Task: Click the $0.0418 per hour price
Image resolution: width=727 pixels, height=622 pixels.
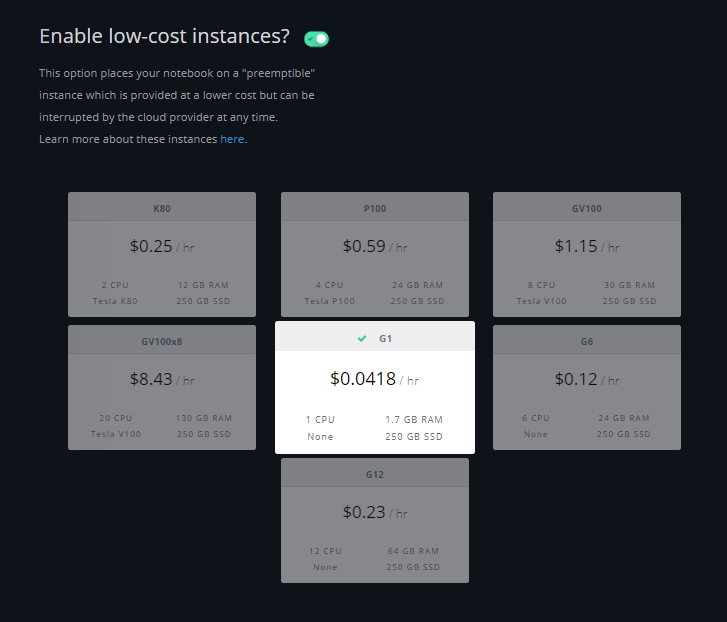Action: click(364, 379)
